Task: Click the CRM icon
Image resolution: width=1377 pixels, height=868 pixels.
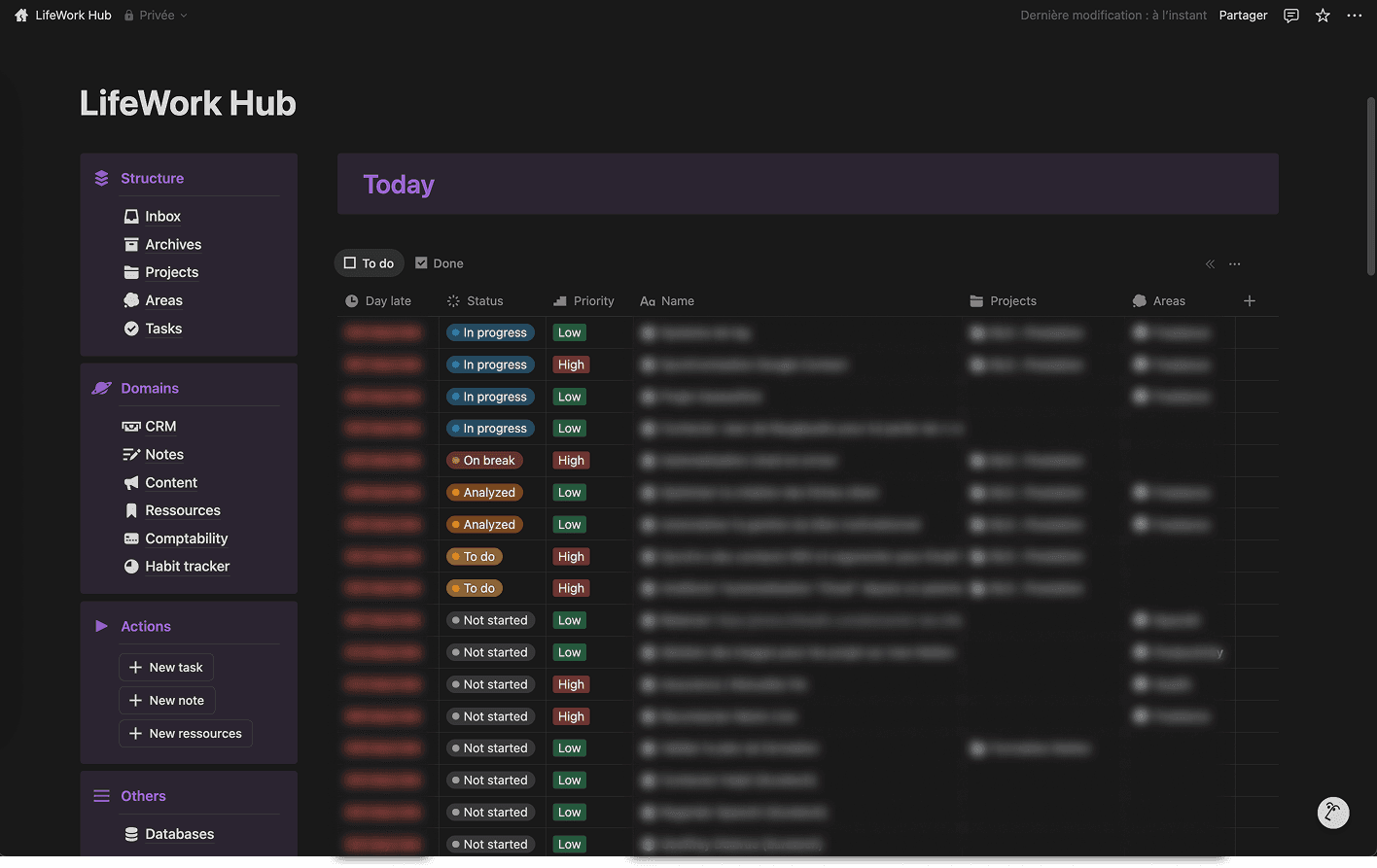Action: pyautogui.click(x=131, y=427)
